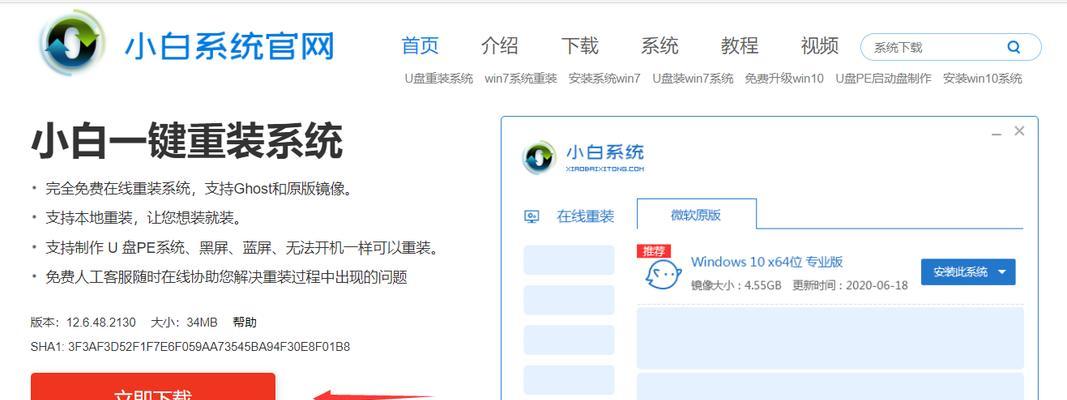Open the 视频 navigation tab
The width and height of the screenshot is (1067, 400).
819,46
